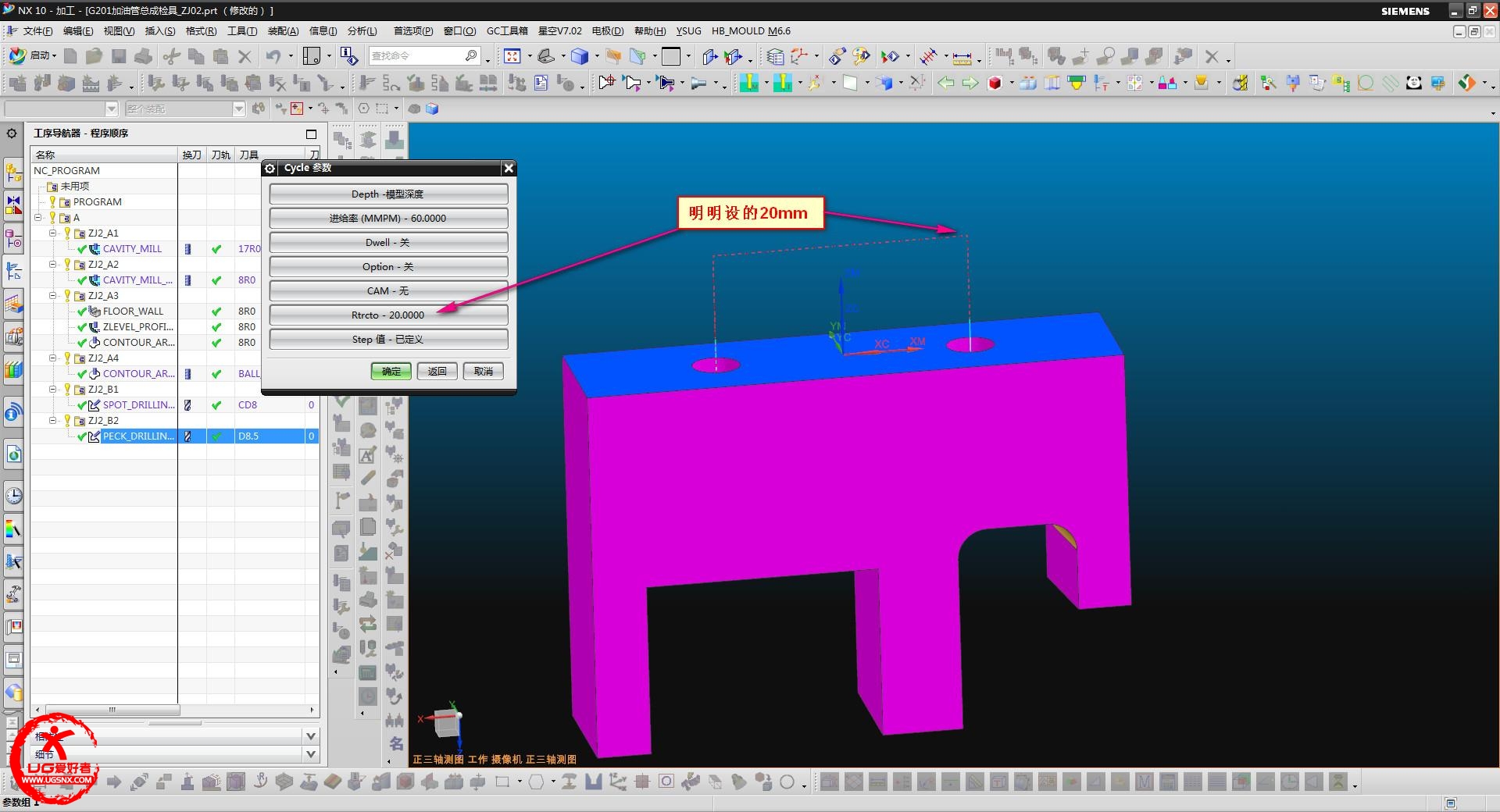Click the Cycle dialog gear icon

coord(270,168)
